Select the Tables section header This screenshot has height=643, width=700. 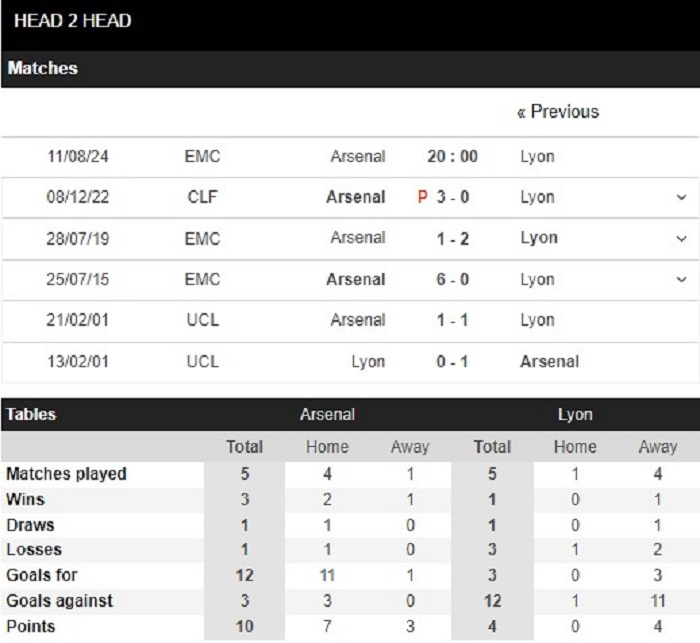[x=31, y=414]
